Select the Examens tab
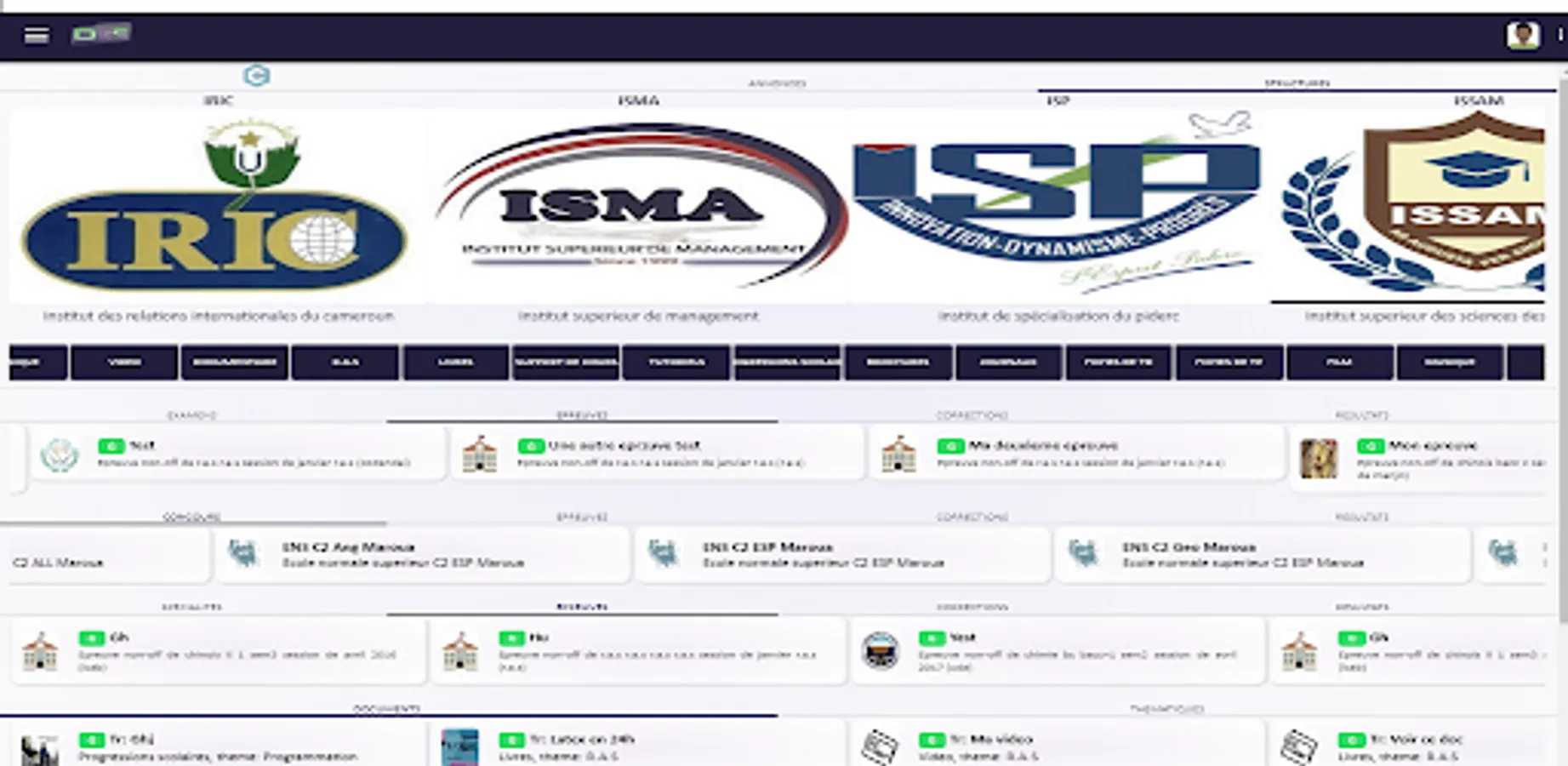 click(x=192, y=415)
